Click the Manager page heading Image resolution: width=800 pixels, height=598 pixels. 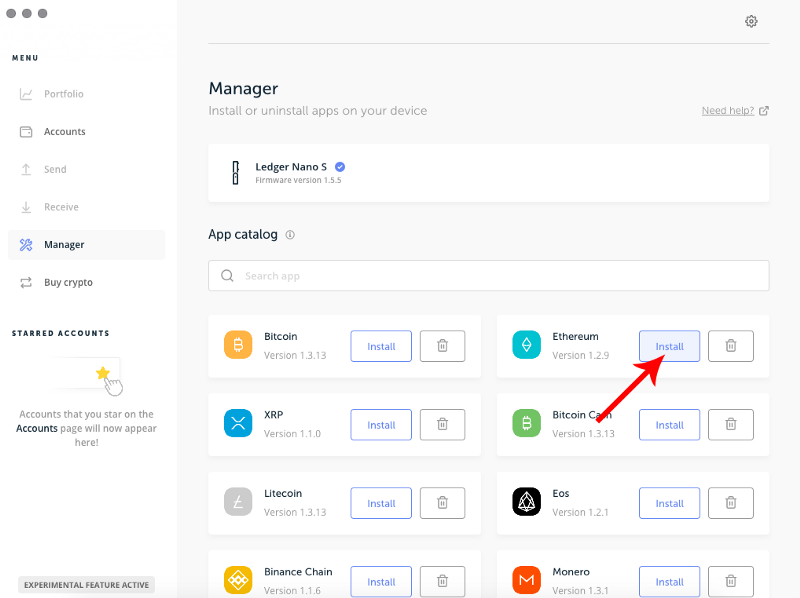(x=243, y=89)
